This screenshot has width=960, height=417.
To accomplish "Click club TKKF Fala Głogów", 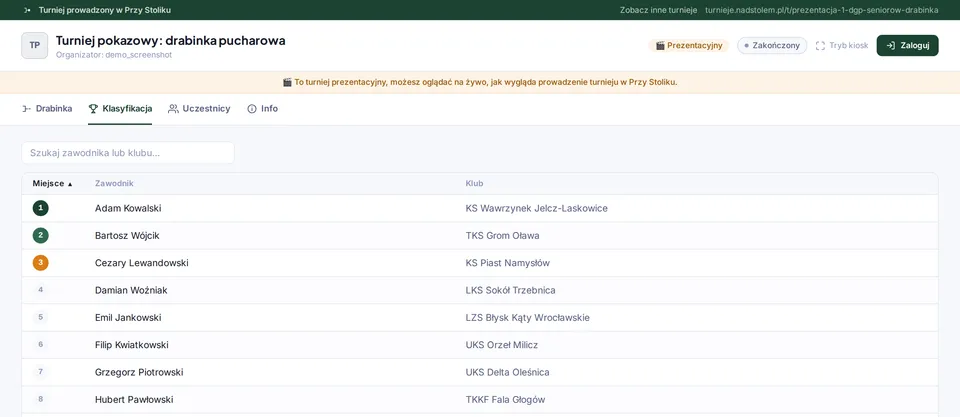I will (505, 399).
